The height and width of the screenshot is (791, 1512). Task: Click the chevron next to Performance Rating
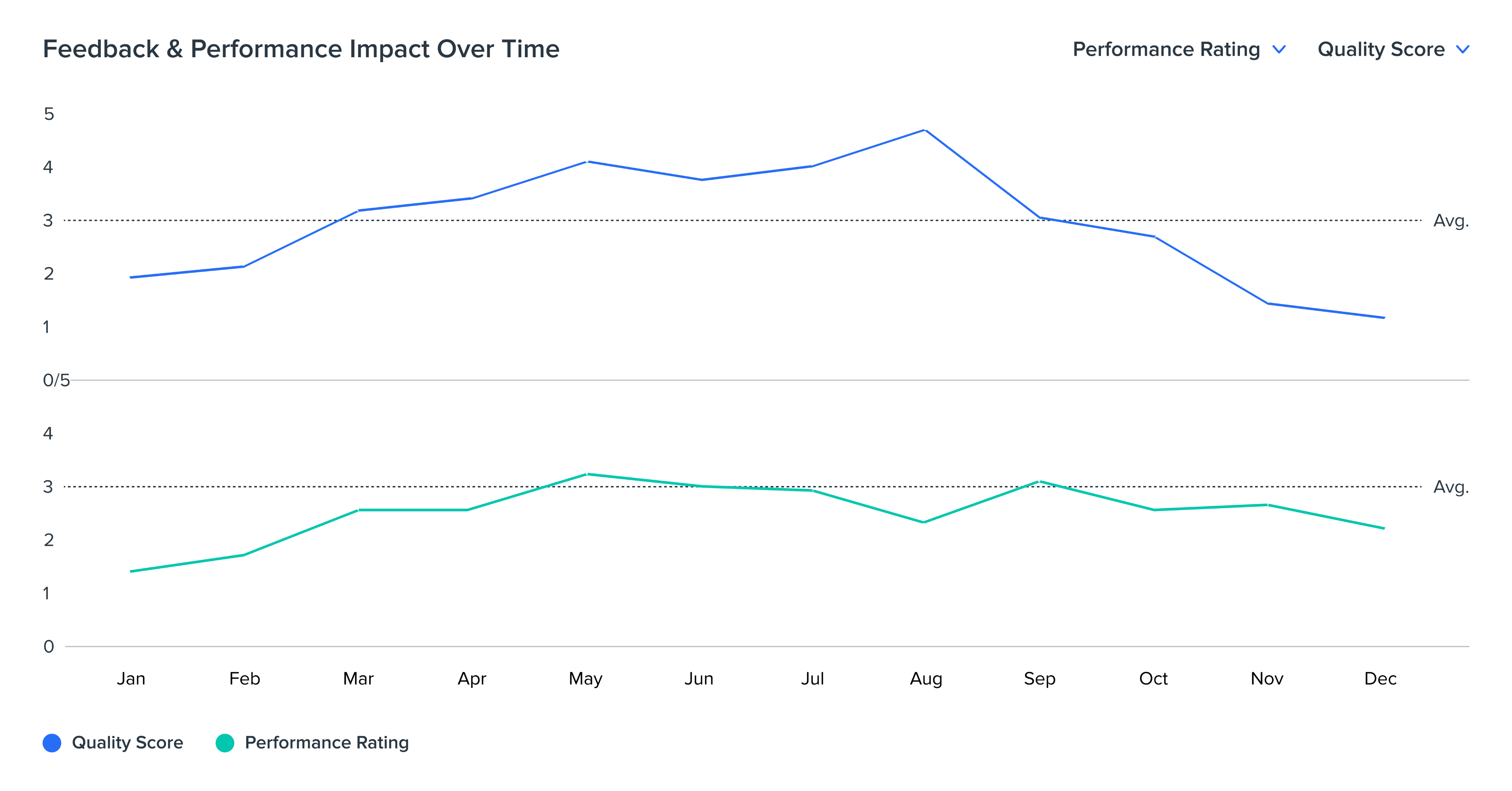1279,49
